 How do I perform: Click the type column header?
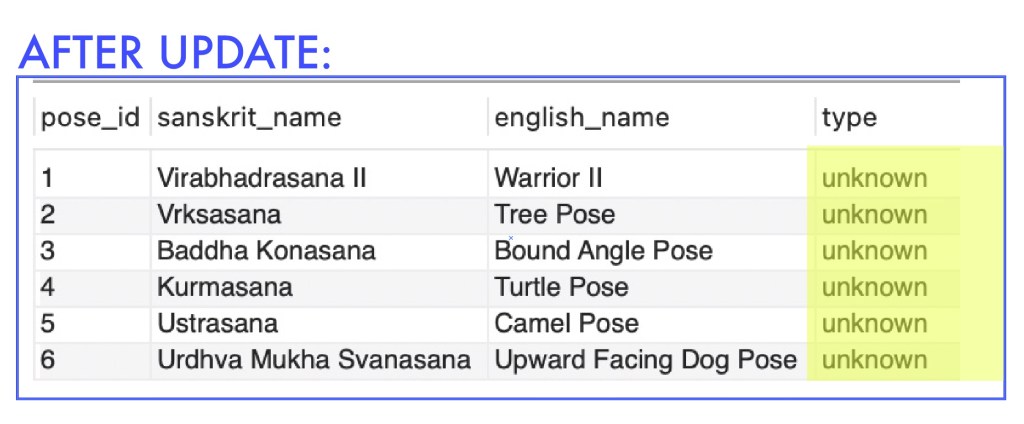tap(849, 118)
